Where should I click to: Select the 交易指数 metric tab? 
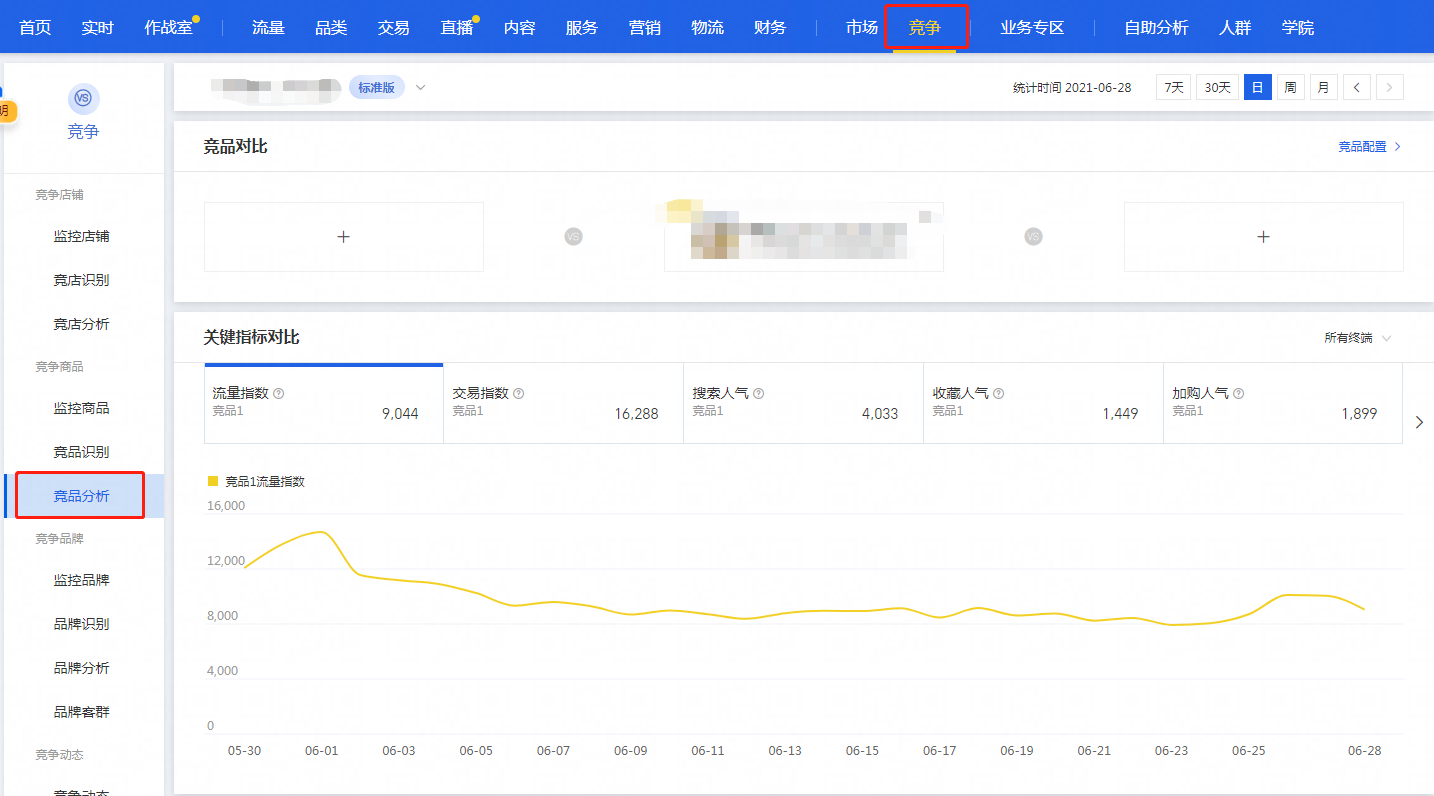point(564,403)
